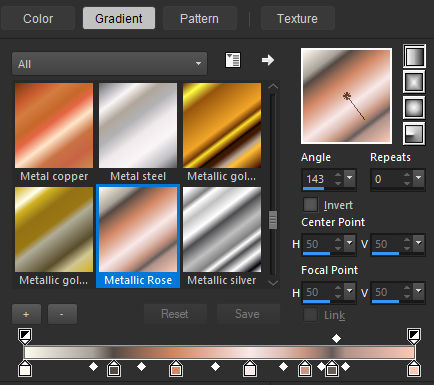Decrease Angle with the down stepper
This screenshot has height=385, width=434.
tap(338, 183)
